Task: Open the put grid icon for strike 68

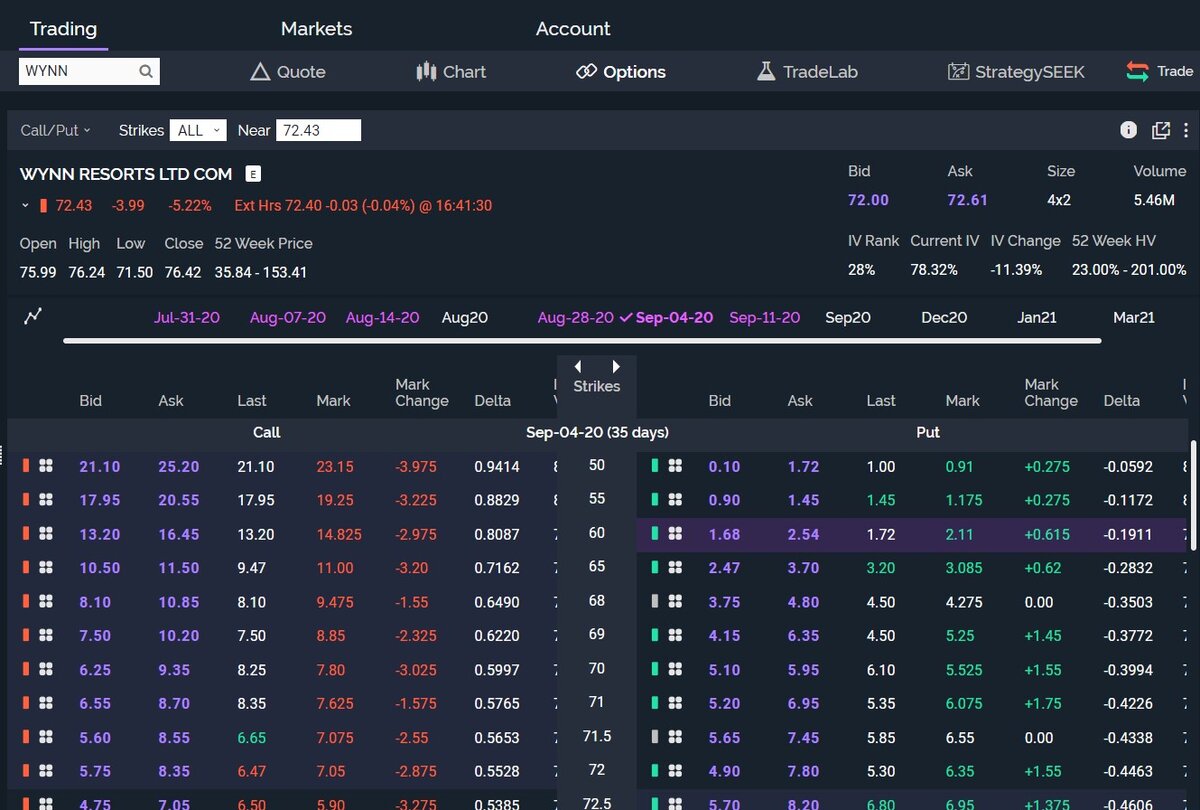Action: pos(675,602)
